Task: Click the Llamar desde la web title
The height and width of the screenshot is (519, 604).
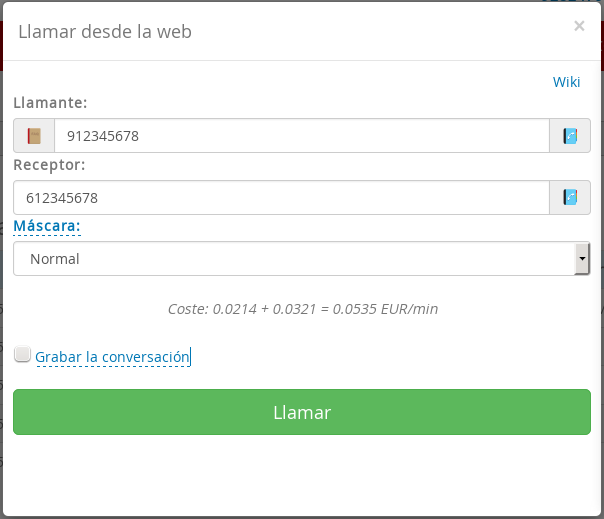Action: pyautogui.click(x=105, y=32)
